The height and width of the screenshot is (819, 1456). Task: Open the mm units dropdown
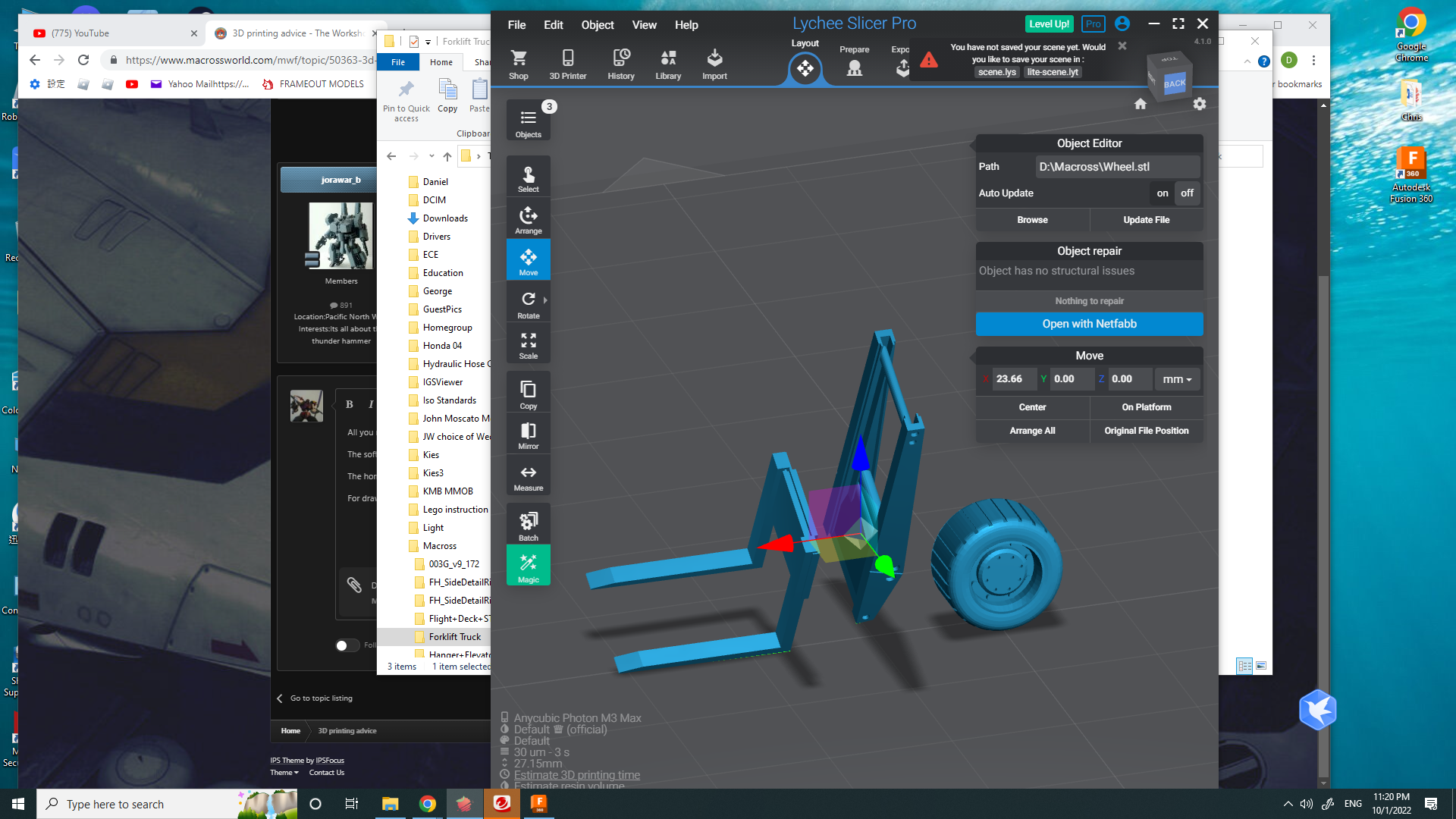click(1177, 379)
